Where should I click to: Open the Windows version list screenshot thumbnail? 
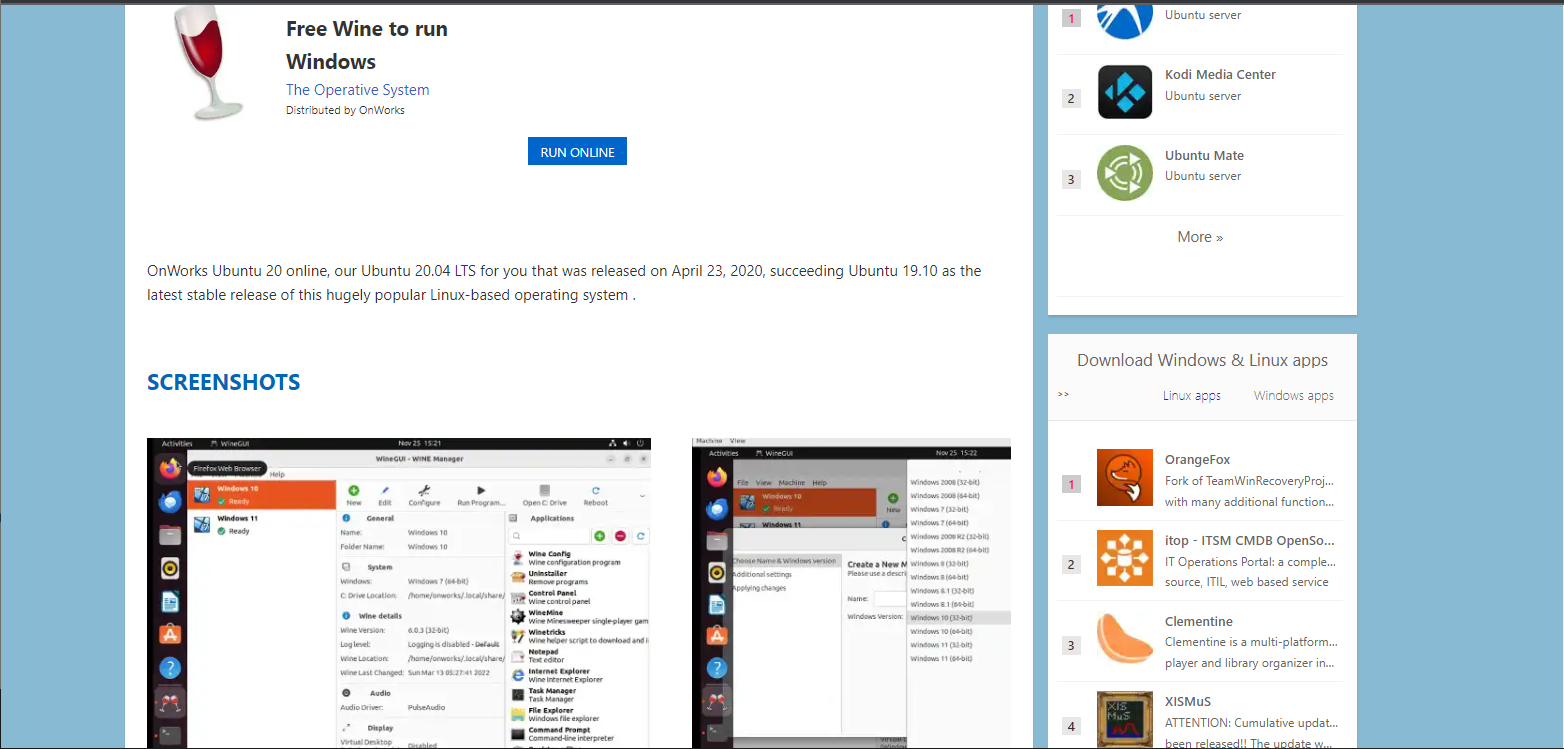click(x=851, y=593)
